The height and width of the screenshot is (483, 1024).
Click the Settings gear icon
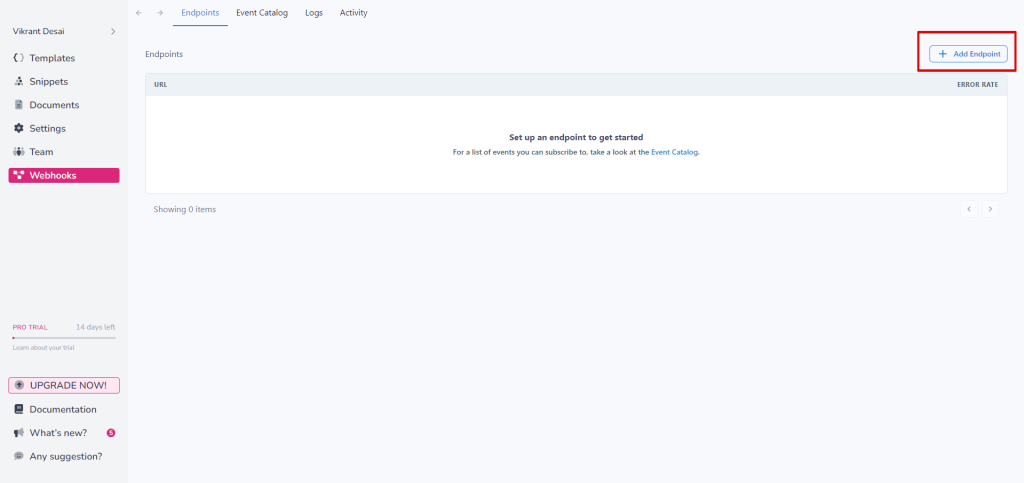(19, 128)
